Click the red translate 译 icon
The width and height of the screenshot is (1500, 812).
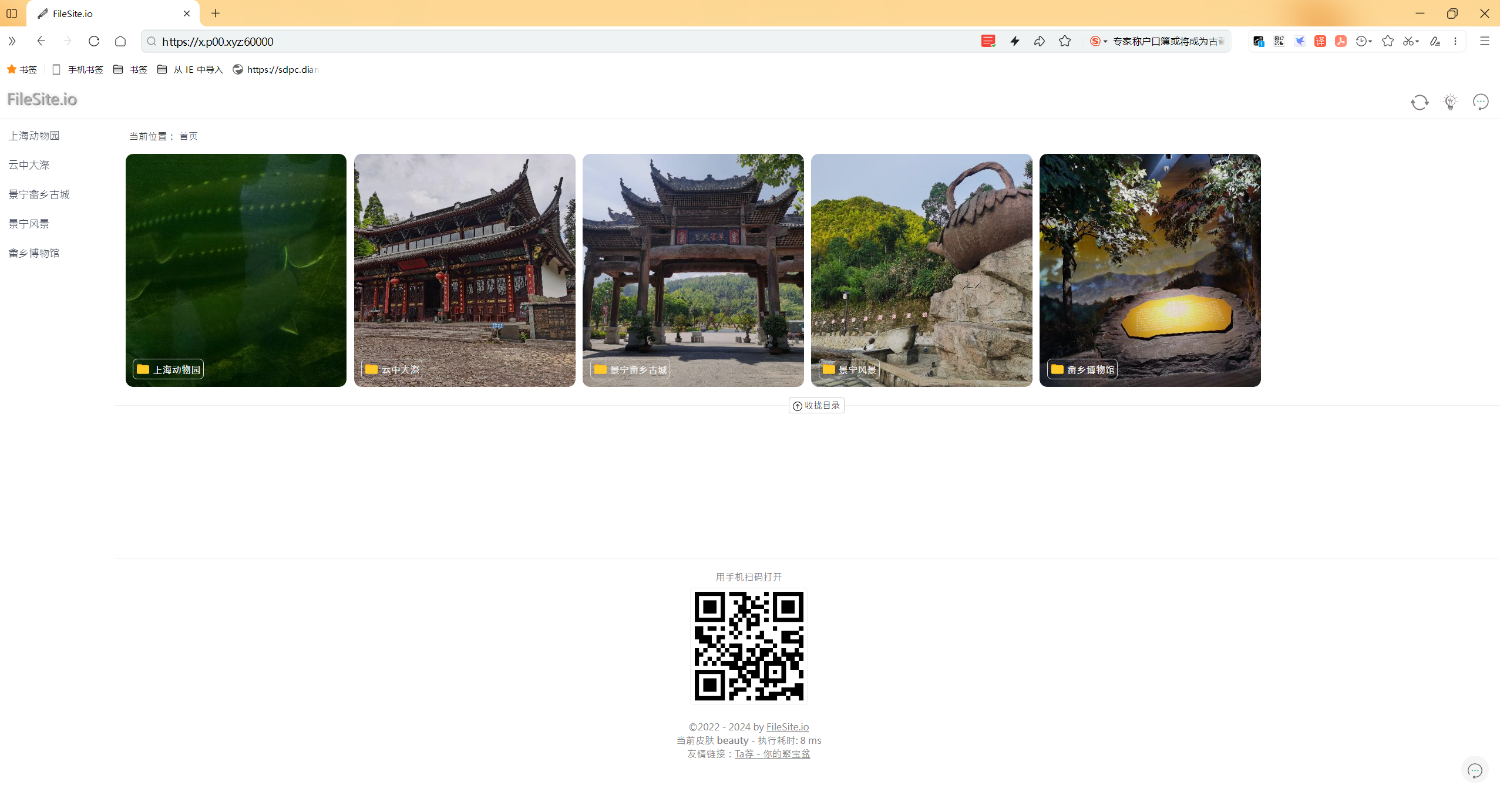1320,41
